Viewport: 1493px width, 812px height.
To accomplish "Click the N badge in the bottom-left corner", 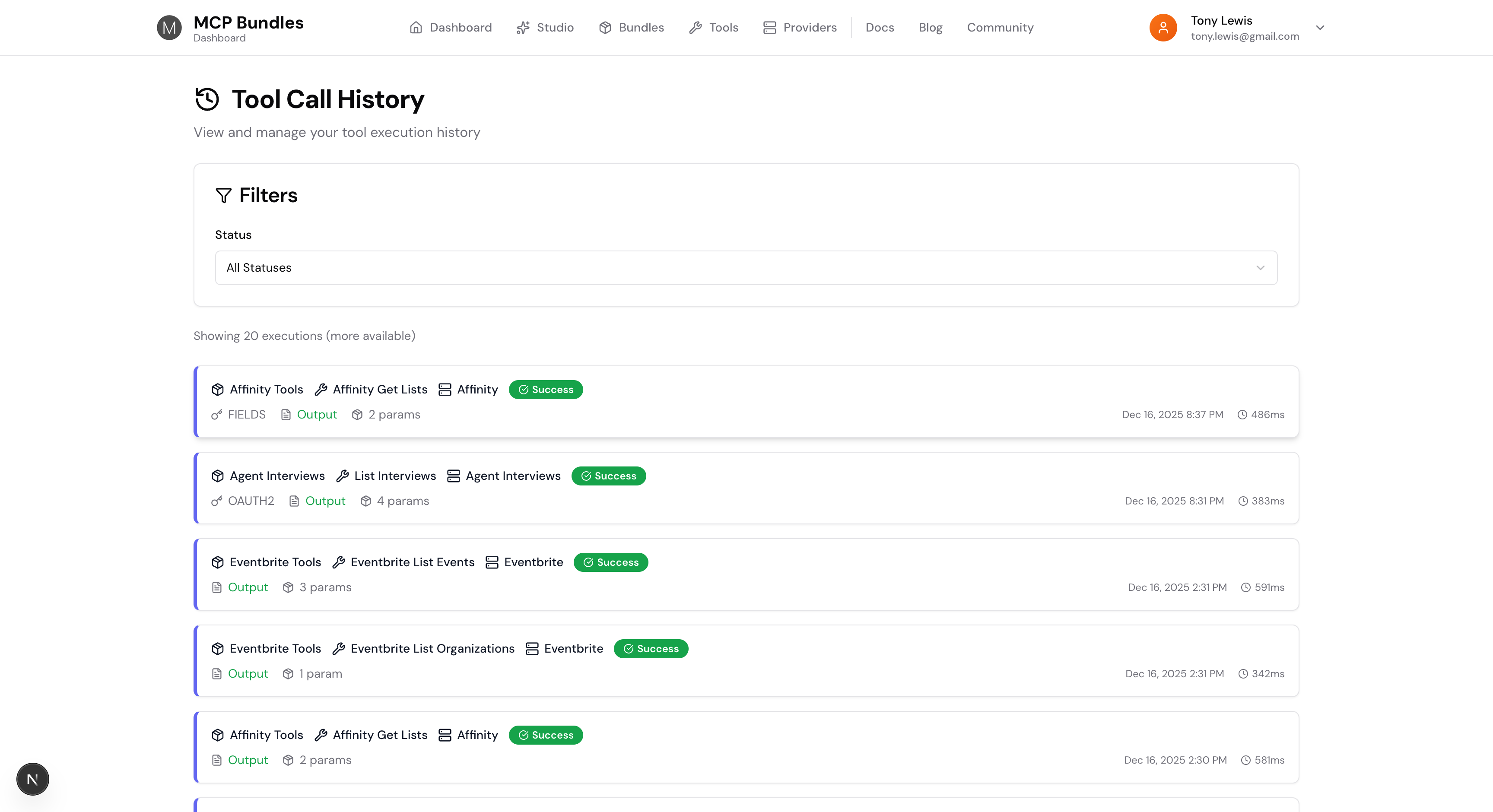I will [x=32, y=779].
